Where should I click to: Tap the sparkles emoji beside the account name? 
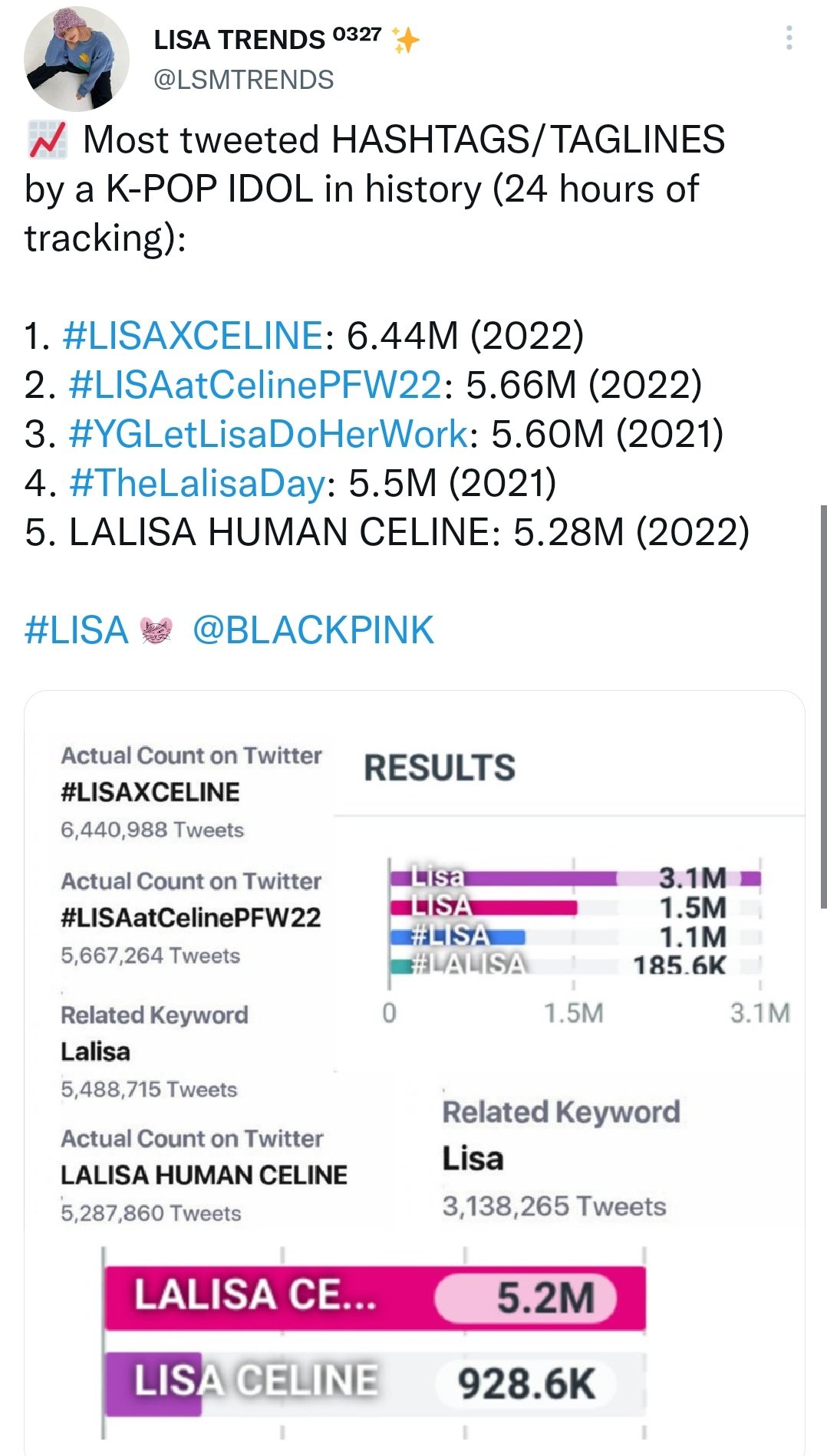point(405,39)
